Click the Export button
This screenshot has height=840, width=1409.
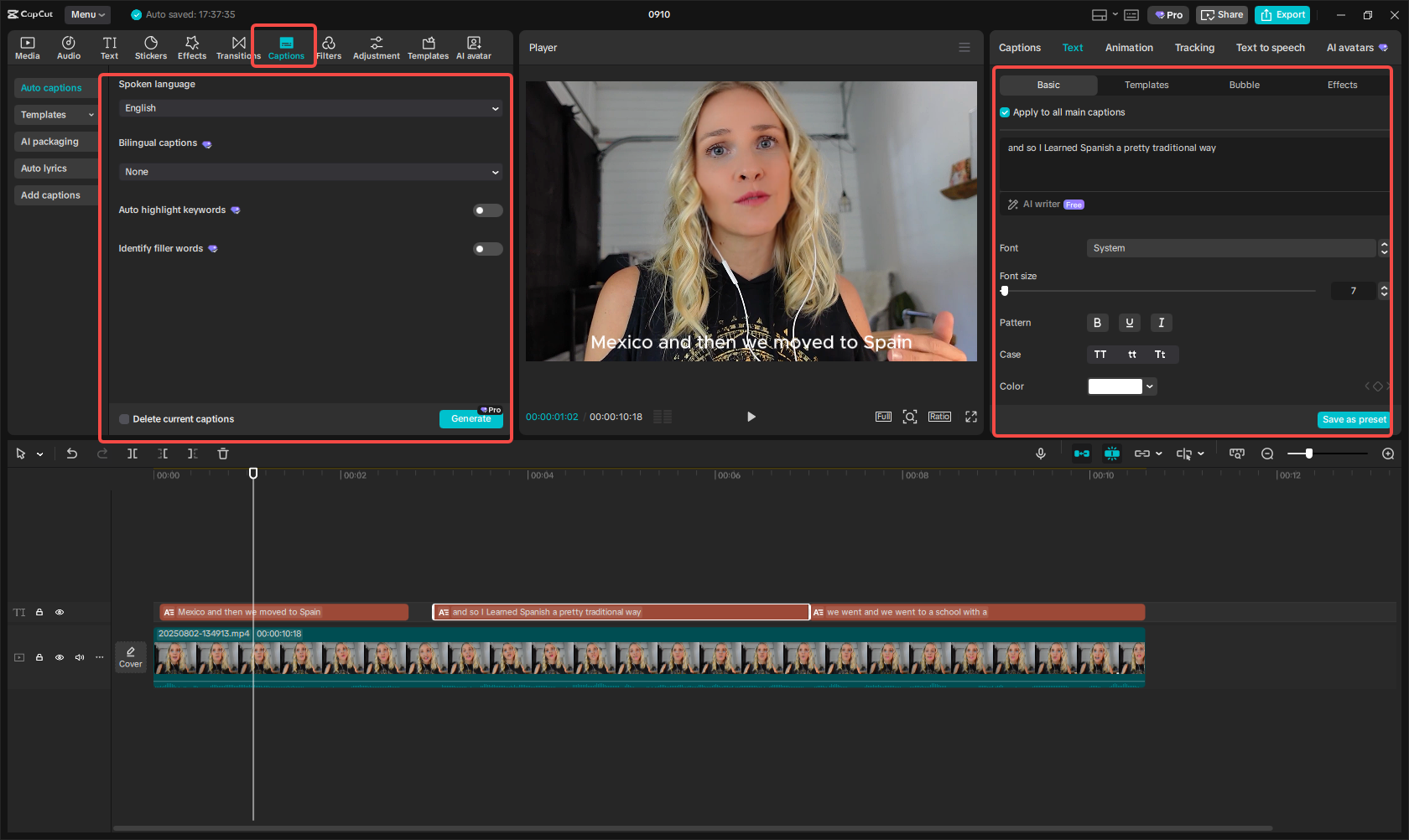coord(1282,15)
